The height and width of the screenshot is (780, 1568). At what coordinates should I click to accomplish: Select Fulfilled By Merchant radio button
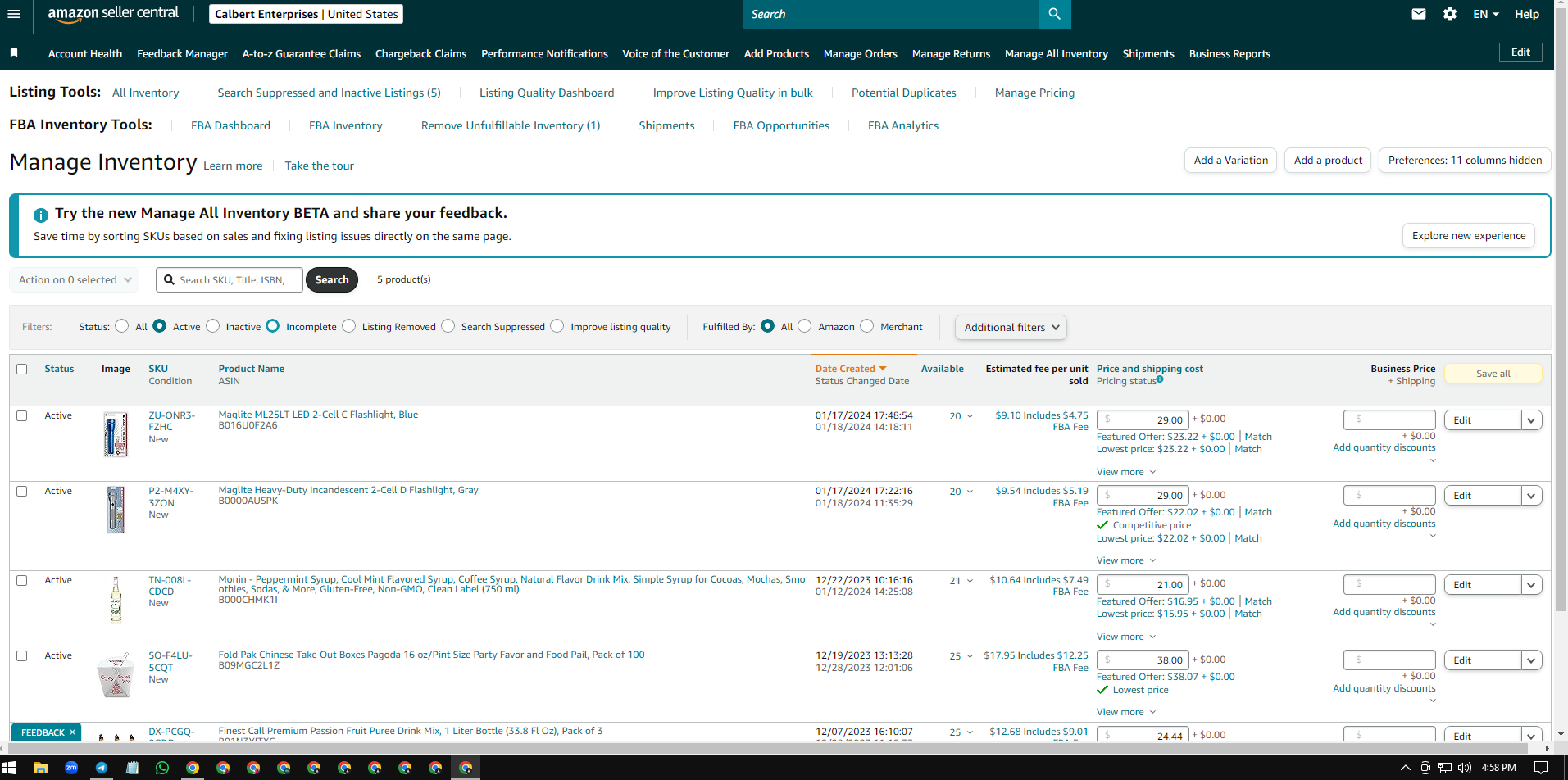click(867, 326)
